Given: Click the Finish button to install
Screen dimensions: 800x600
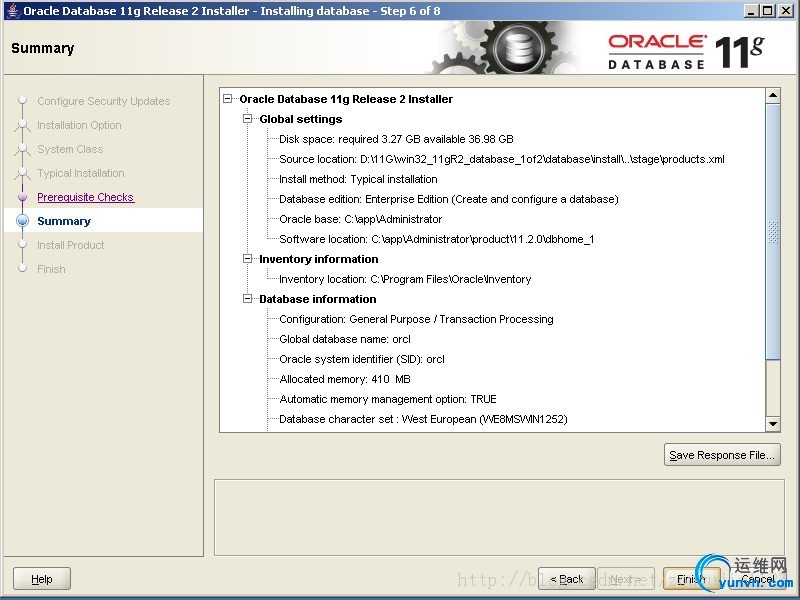Looking at the screenshot, I should click(691, 579).
